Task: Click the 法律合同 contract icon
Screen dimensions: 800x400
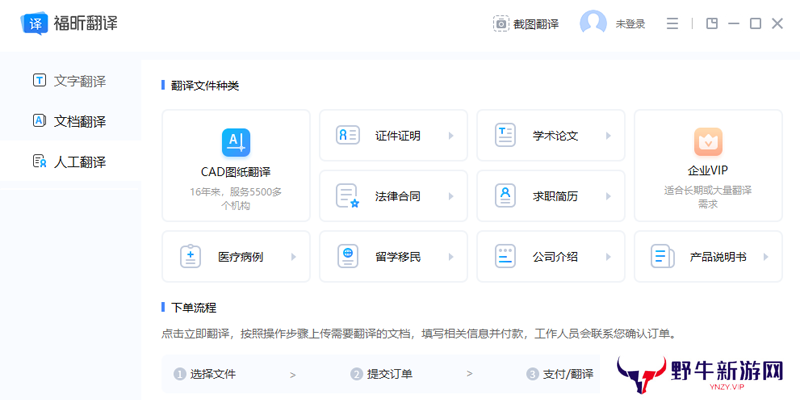Action: 348,196
